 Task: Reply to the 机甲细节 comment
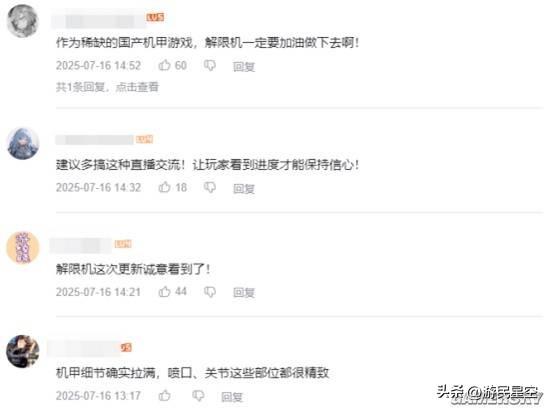point(232,397)
